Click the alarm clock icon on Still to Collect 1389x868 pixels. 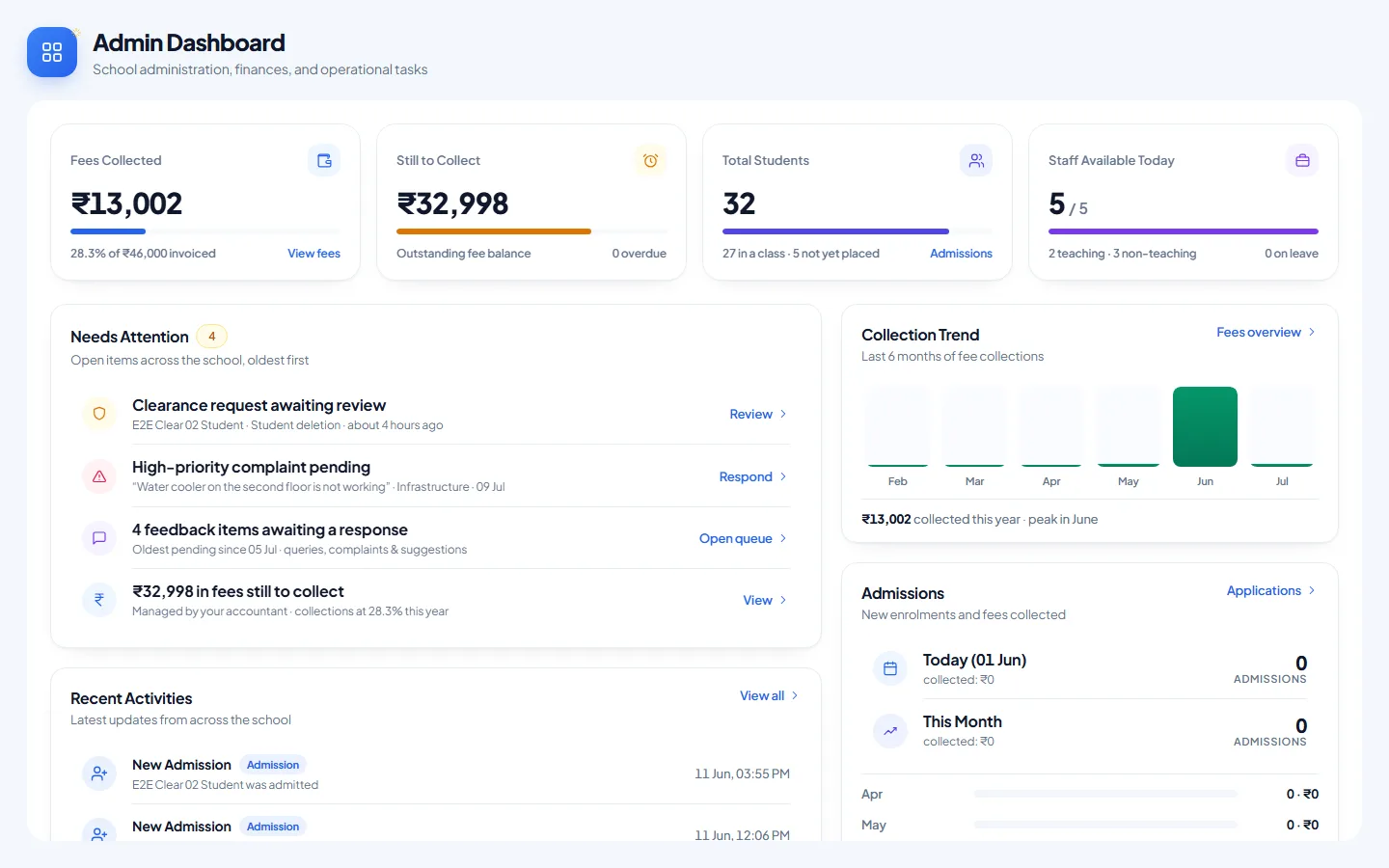(x=650, y=160)
